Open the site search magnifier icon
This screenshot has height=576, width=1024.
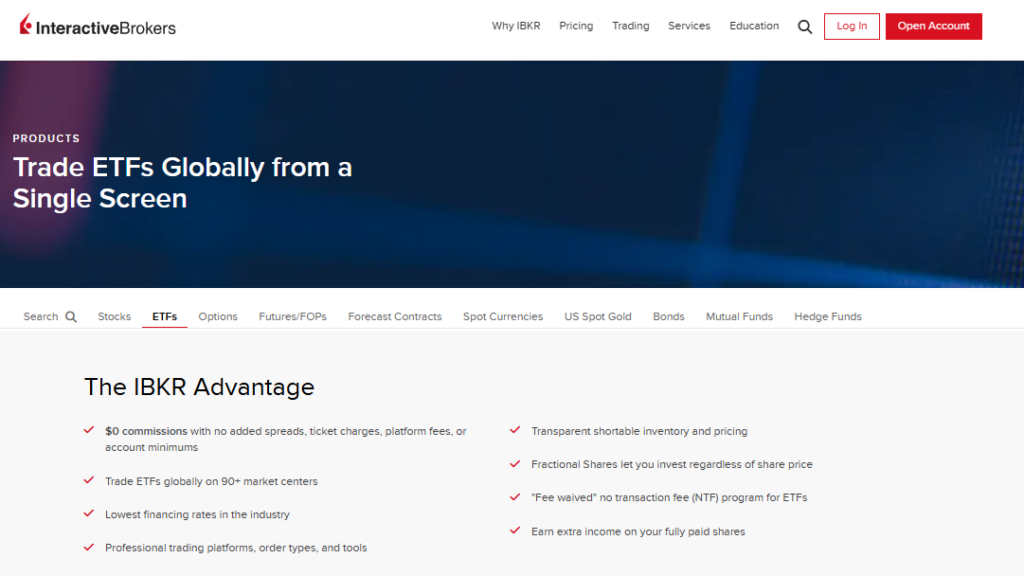[x=805, y=27]
